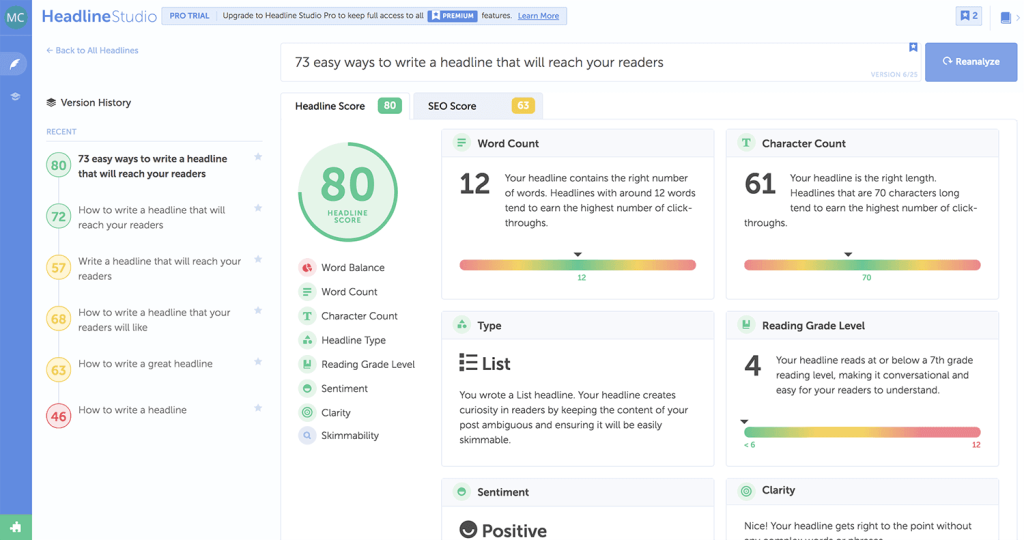Toggle star on 'How to write a headline' version

pyautogui.click(x=258, y=408)
